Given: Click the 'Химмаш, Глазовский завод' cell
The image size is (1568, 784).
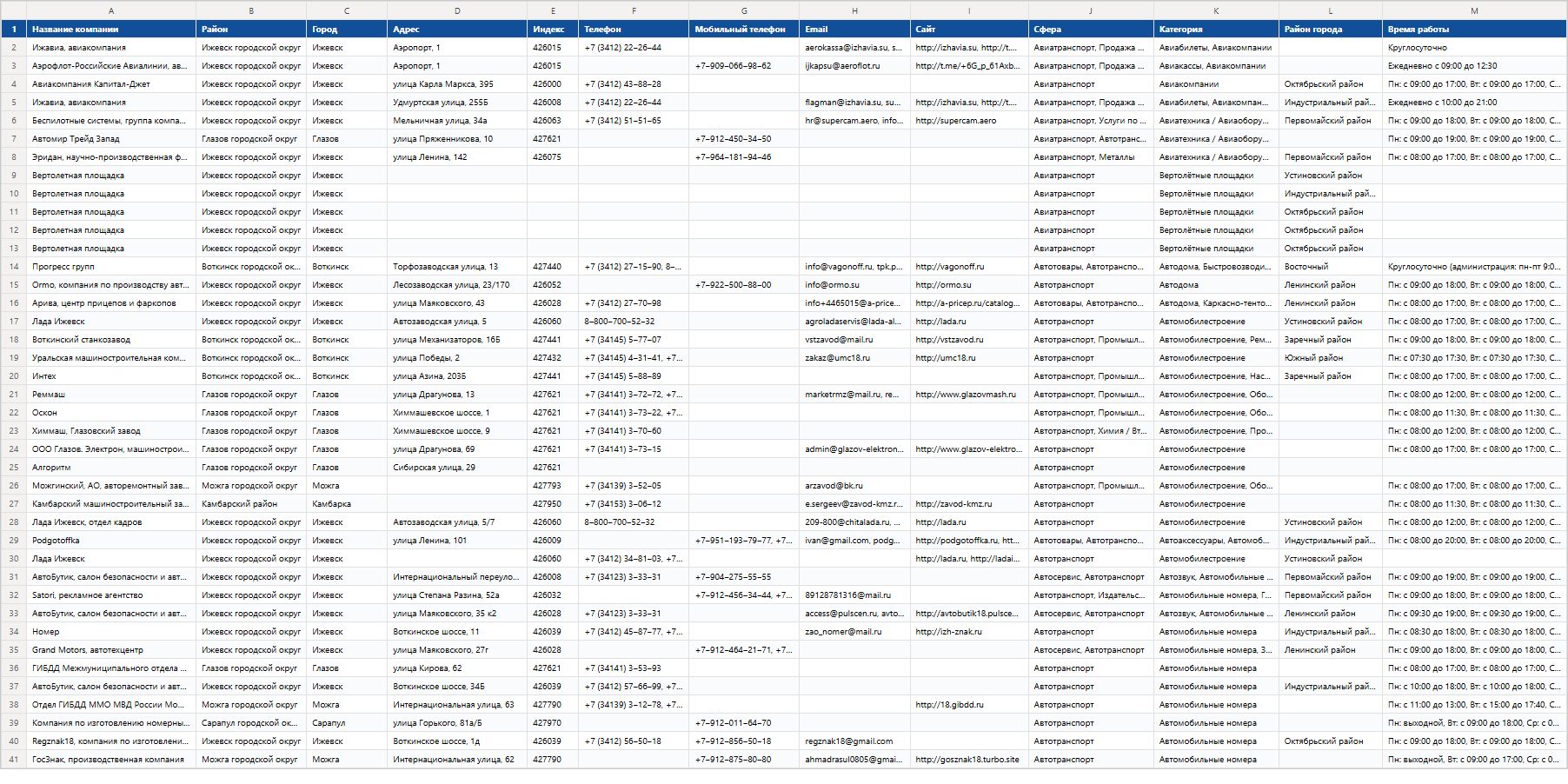Looking at the screenshot, I should pyautogui.click(x=111, y=431).
